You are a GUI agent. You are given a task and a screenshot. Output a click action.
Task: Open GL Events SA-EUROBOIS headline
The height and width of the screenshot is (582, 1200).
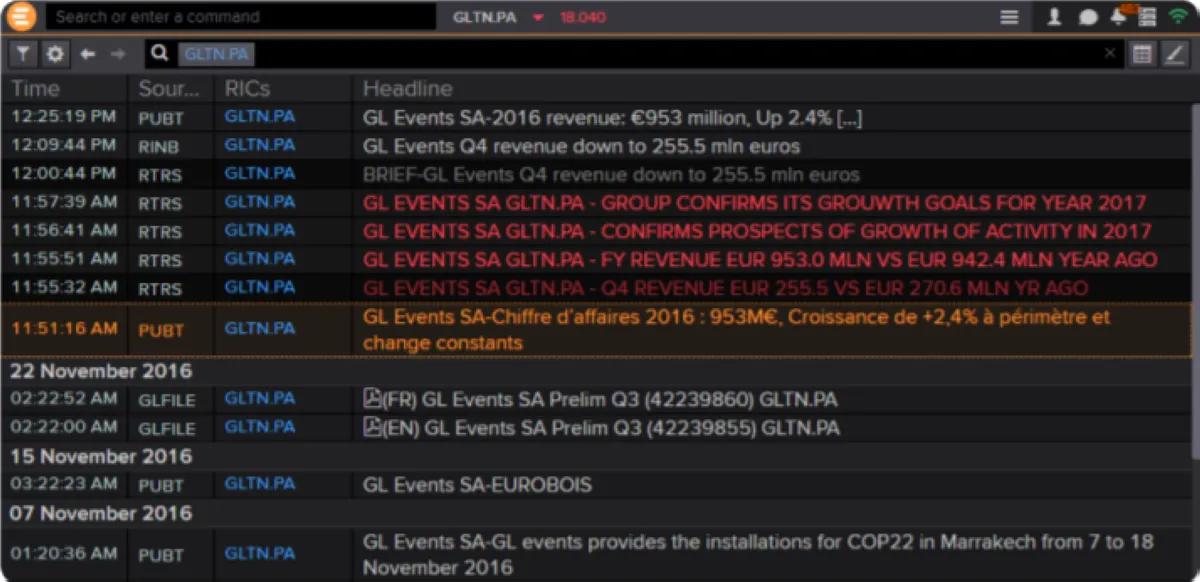coord(477,485)
